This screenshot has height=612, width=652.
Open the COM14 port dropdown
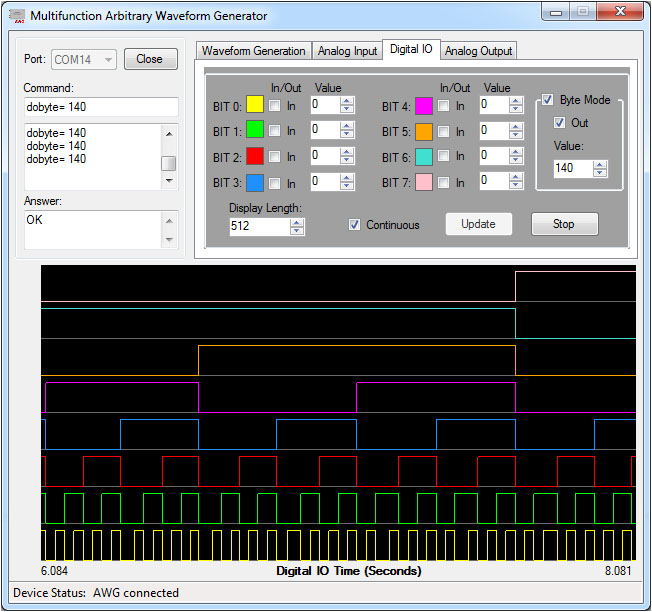click(84, 59)
